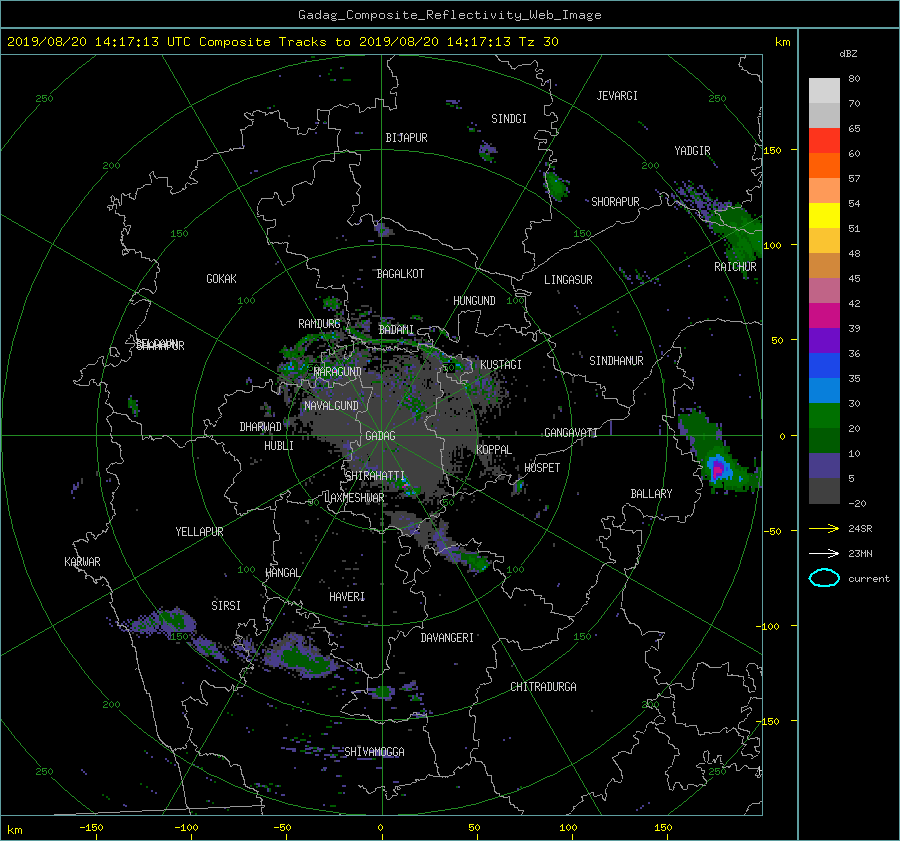Click the GOKAK city label

click(222, 279)
